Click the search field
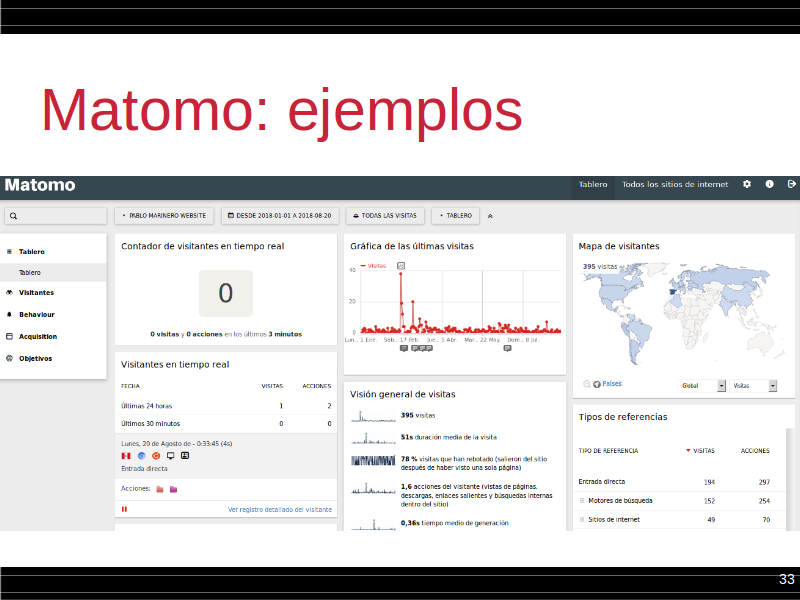This screenshot has width=800, height=600. [x=56, y=215]
